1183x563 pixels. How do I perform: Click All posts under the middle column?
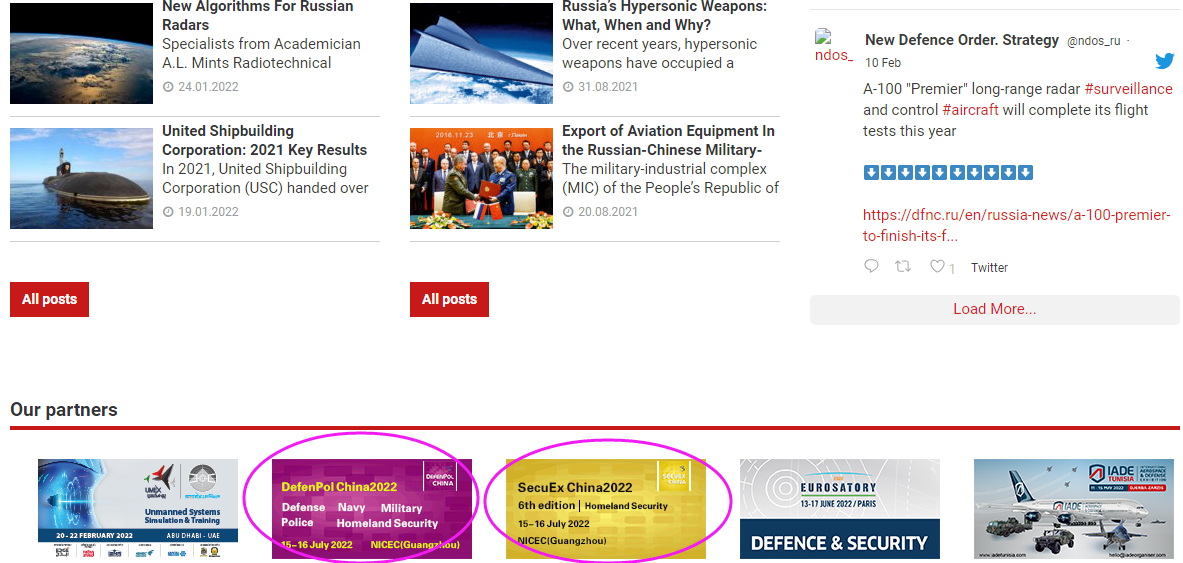(x=449, y=299)
